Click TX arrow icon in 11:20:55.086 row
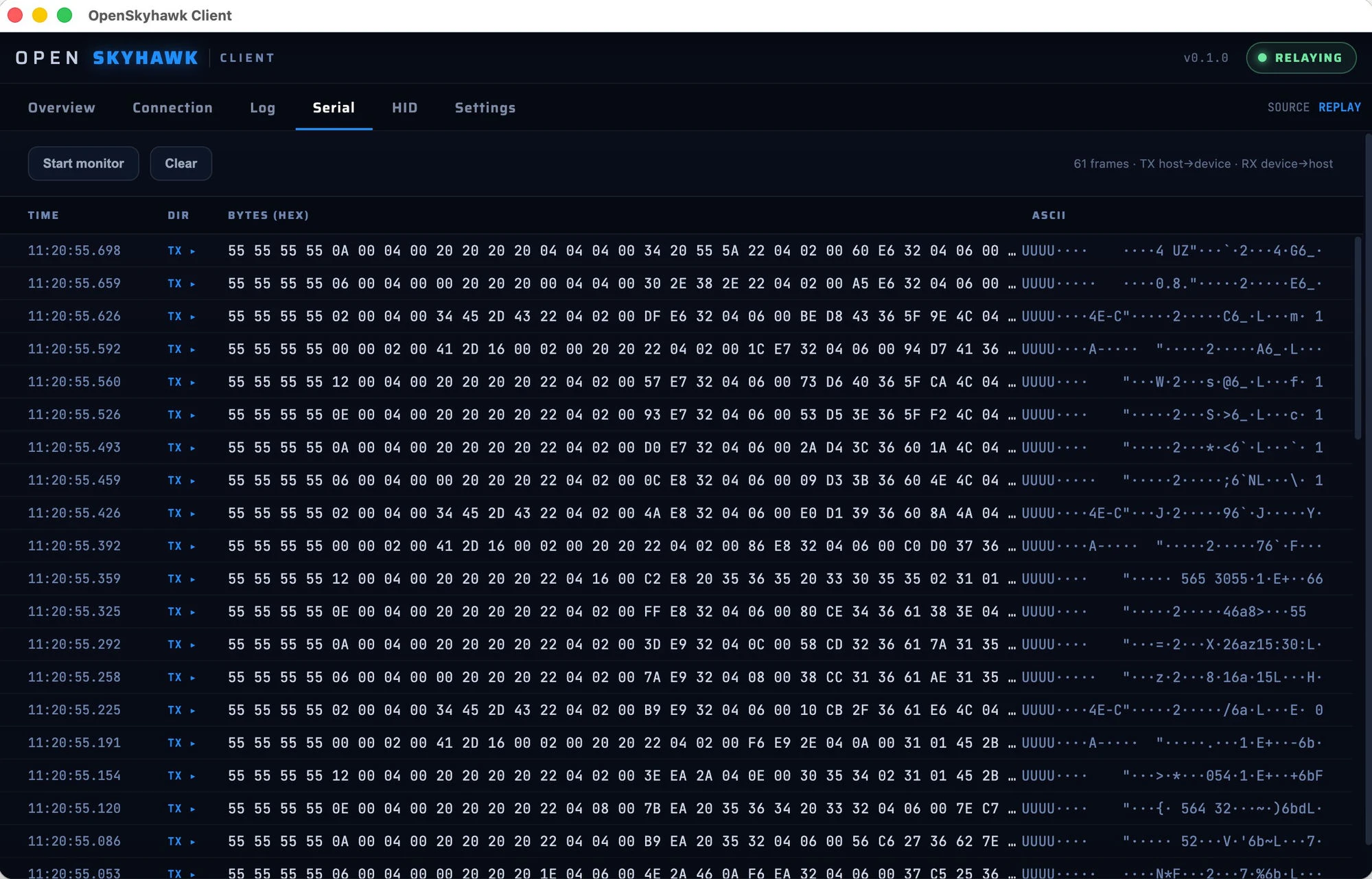 [x=193, y=842]
